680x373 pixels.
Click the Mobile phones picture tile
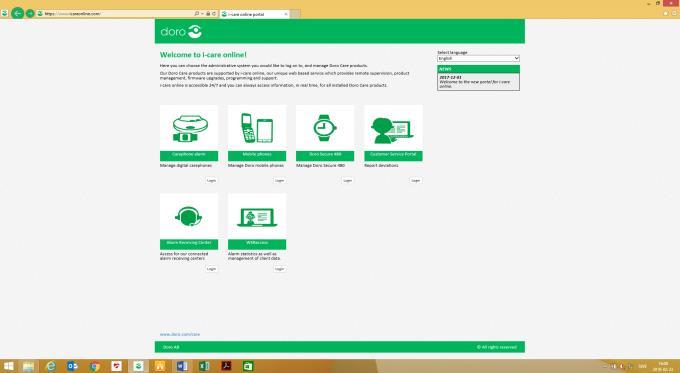click(257, 128)
